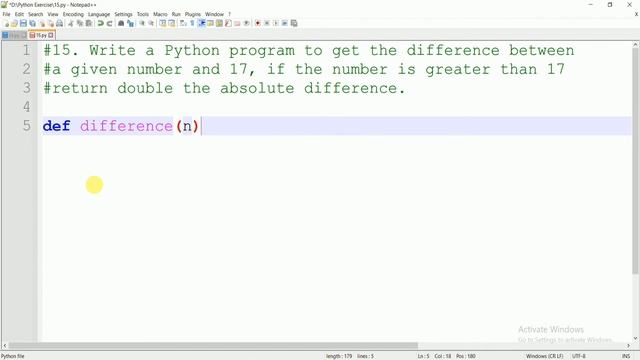The width and height of the screenshot is (640, 360).
Task: Open the Tools menu
Action: pos(143,14)
